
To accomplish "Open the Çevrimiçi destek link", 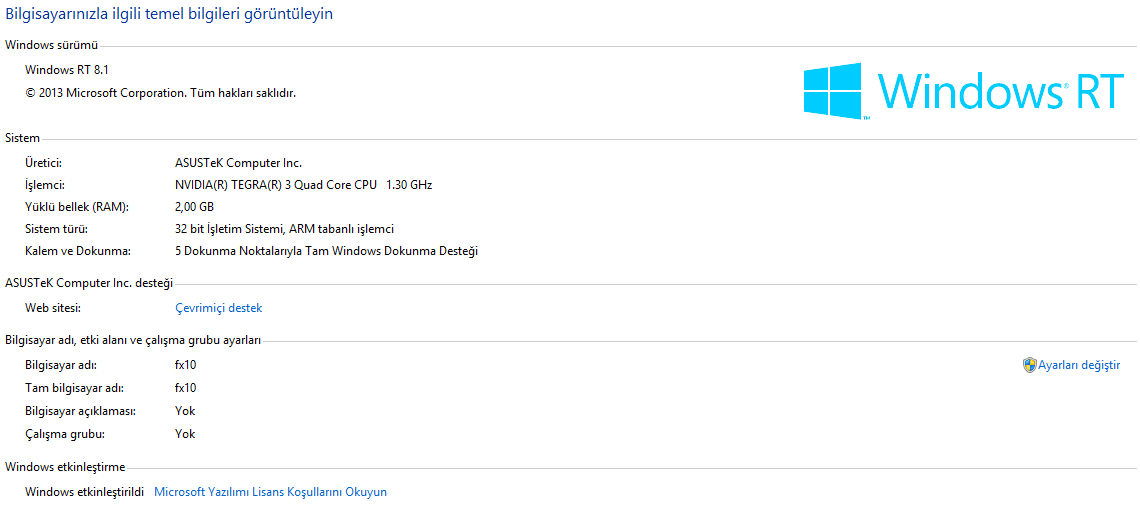I will point(218,308).
